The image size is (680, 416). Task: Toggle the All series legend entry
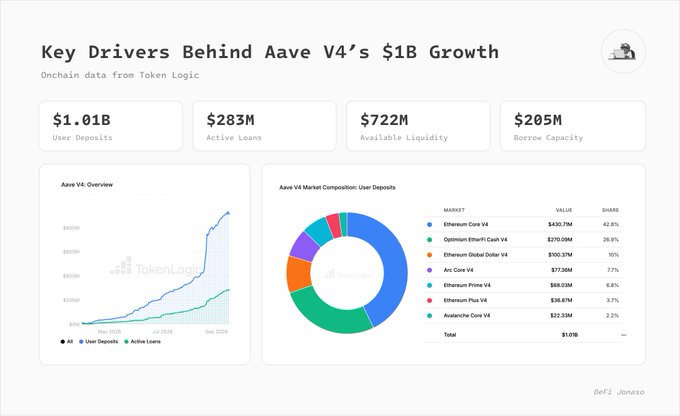[x=66, y=342]
